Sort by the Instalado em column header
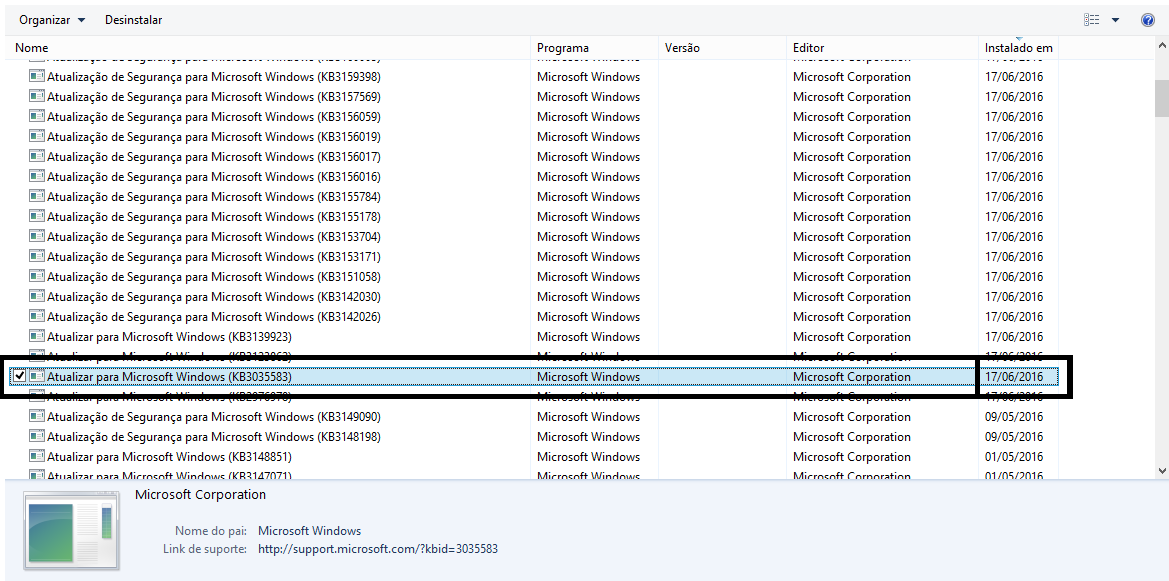1169x581 pixels. pos(1018,48)
